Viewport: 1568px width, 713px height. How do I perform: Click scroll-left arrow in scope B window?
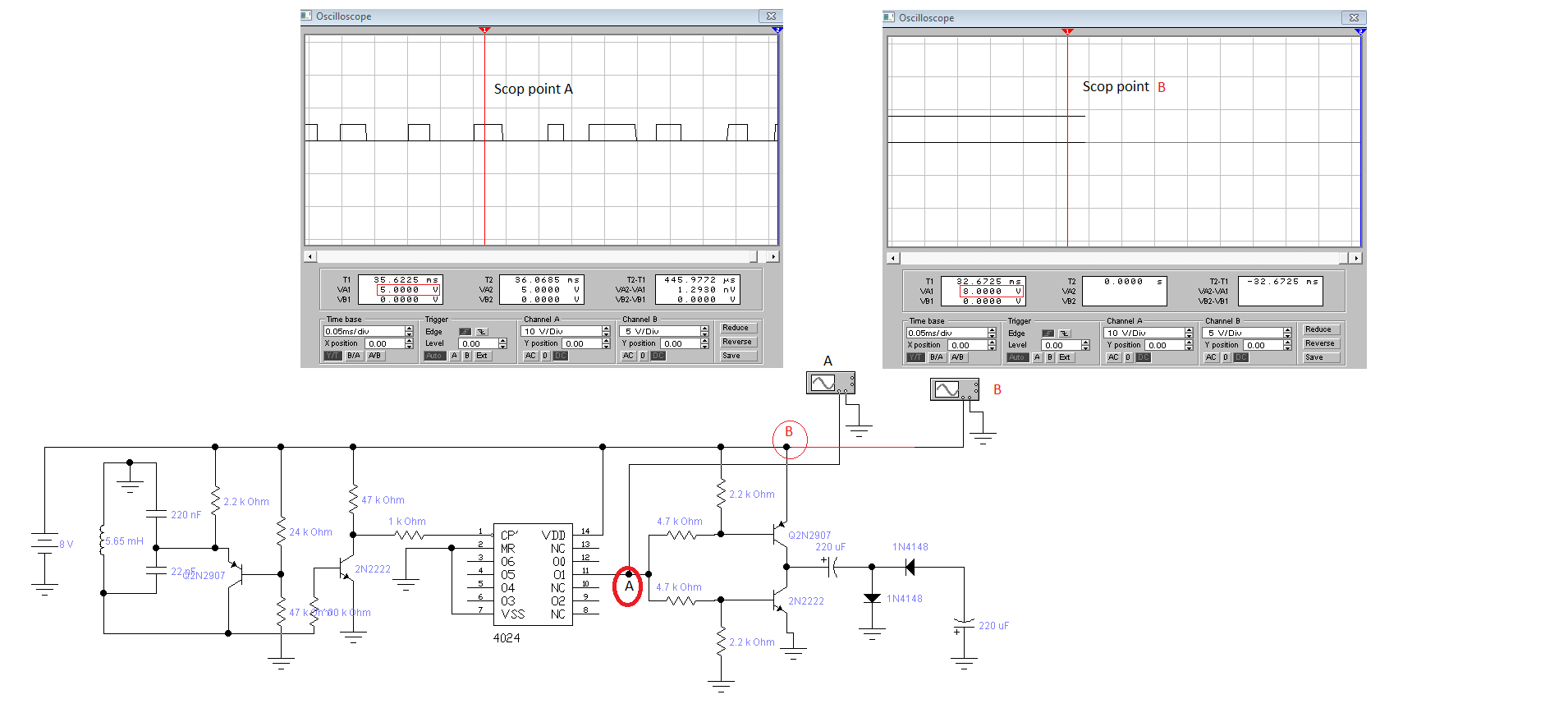tap(893, 258)
